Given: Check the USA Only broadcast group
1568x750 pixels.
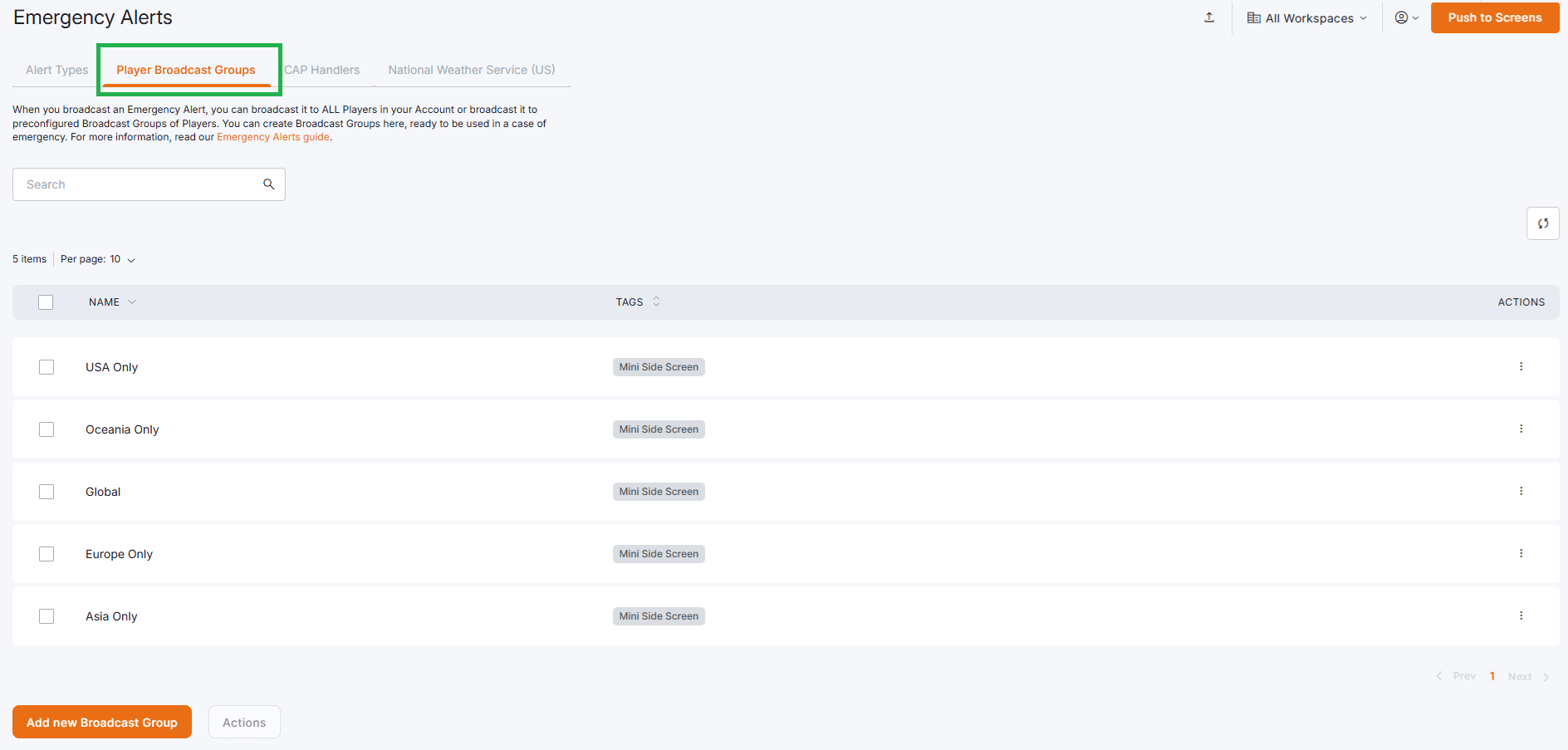Looking at the screenshot, I should click(47, 367).
